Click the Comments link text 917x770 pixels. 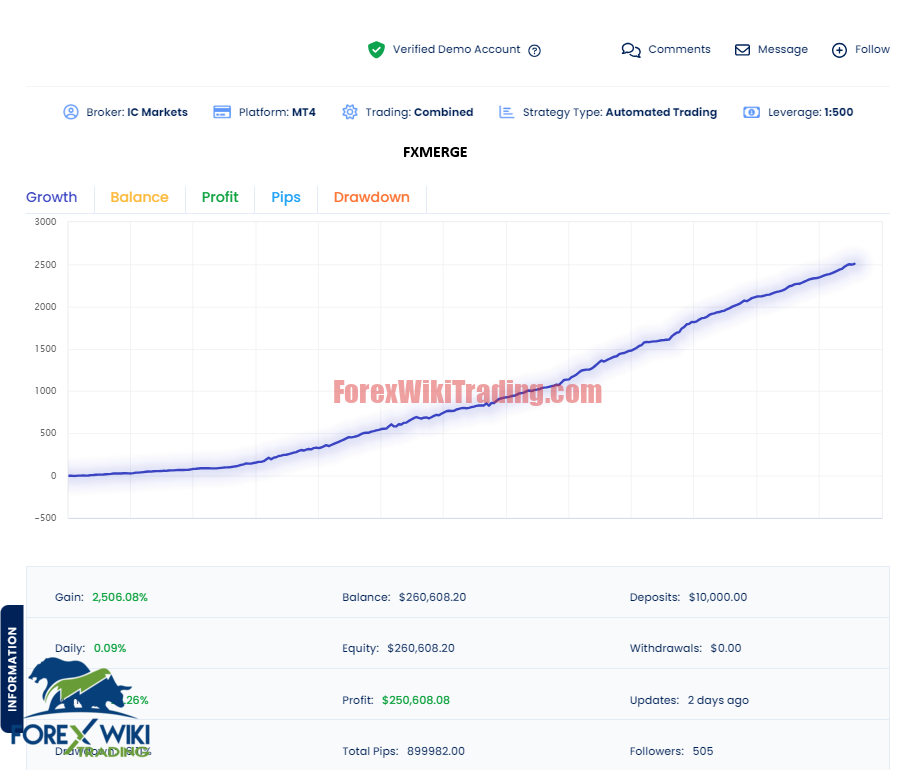(x=679, y=49)
